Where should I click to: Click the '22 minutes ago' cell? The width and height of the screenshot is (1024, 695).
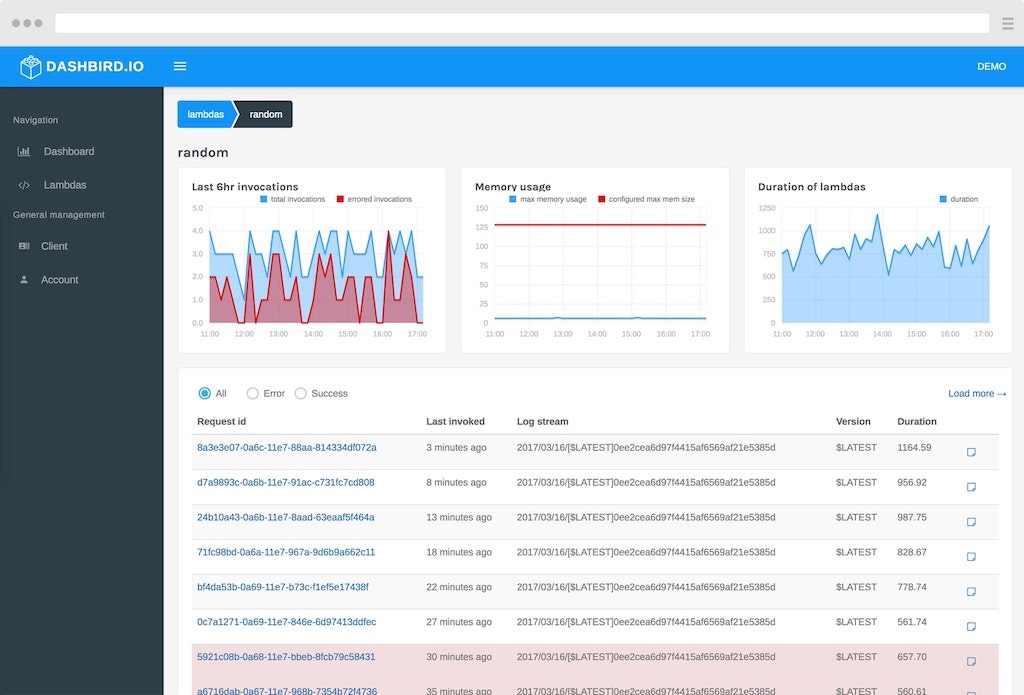tap(459, 587)
